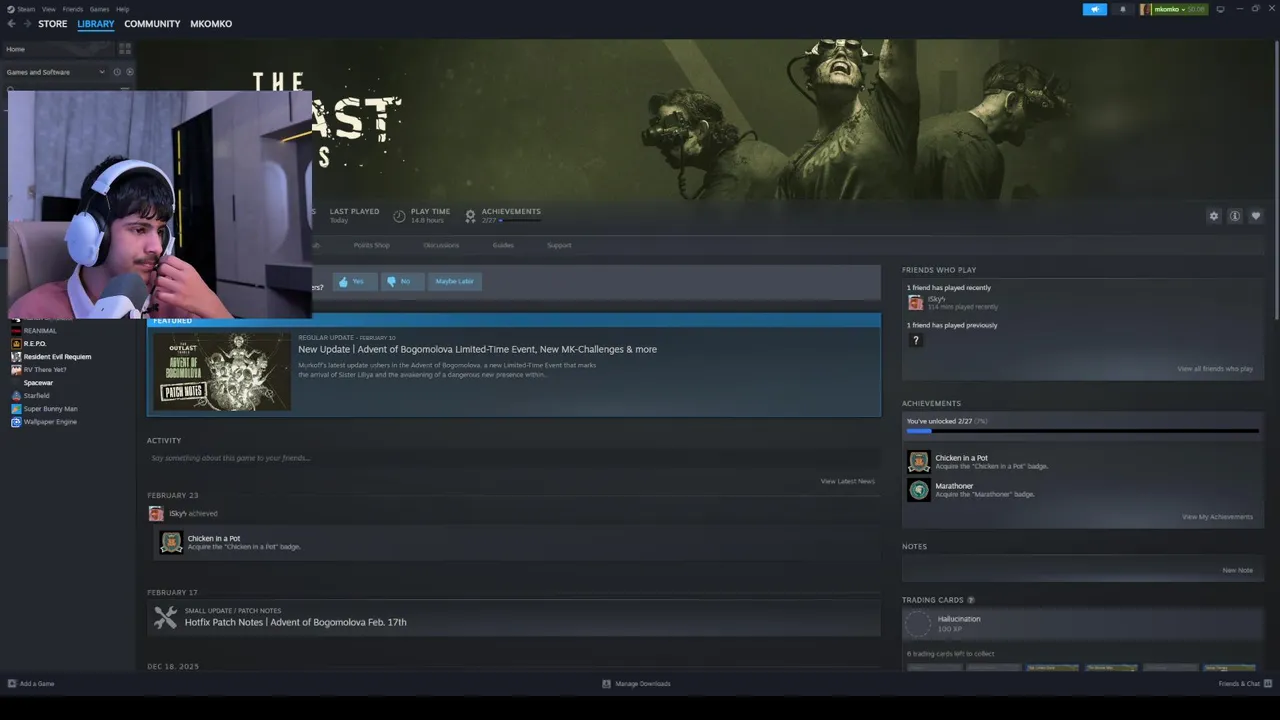This screenshot has height=720, width=1280.
Task: Click Add a Game plus icon
Action: (x=12, y=684)
